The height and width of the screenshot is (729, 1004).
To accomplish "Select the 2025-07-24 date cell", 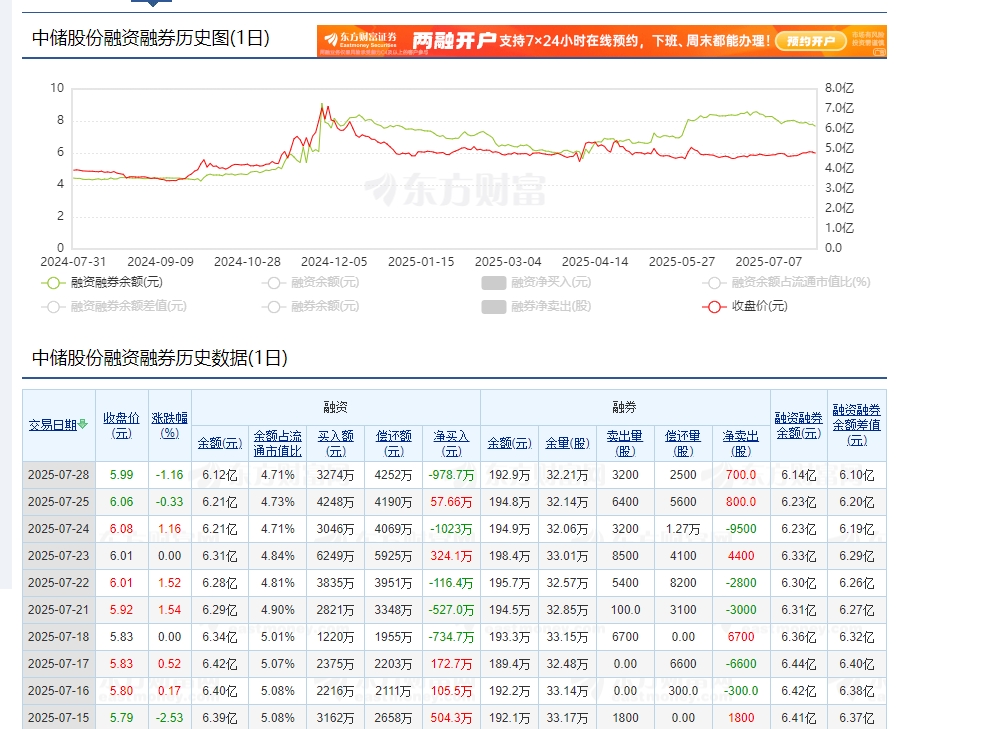I will [x=59, y=529].
